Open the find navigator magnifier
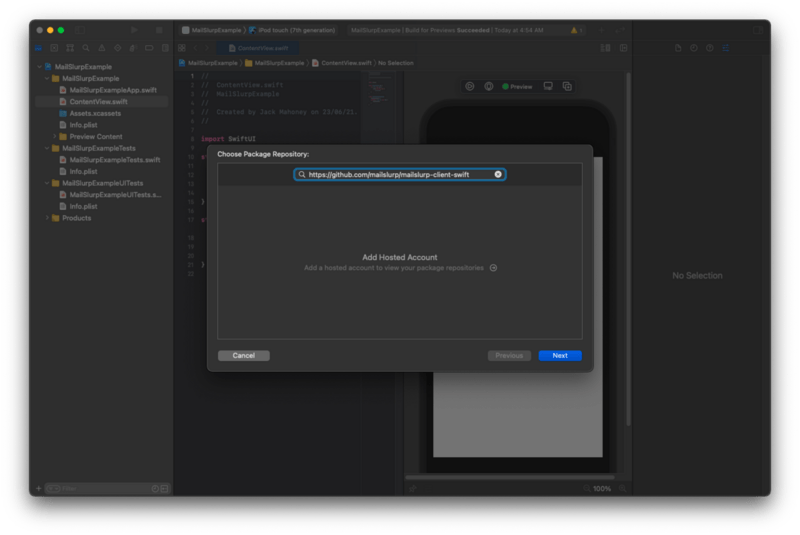Viewport: 800px width, 535px height. point(86,48)
